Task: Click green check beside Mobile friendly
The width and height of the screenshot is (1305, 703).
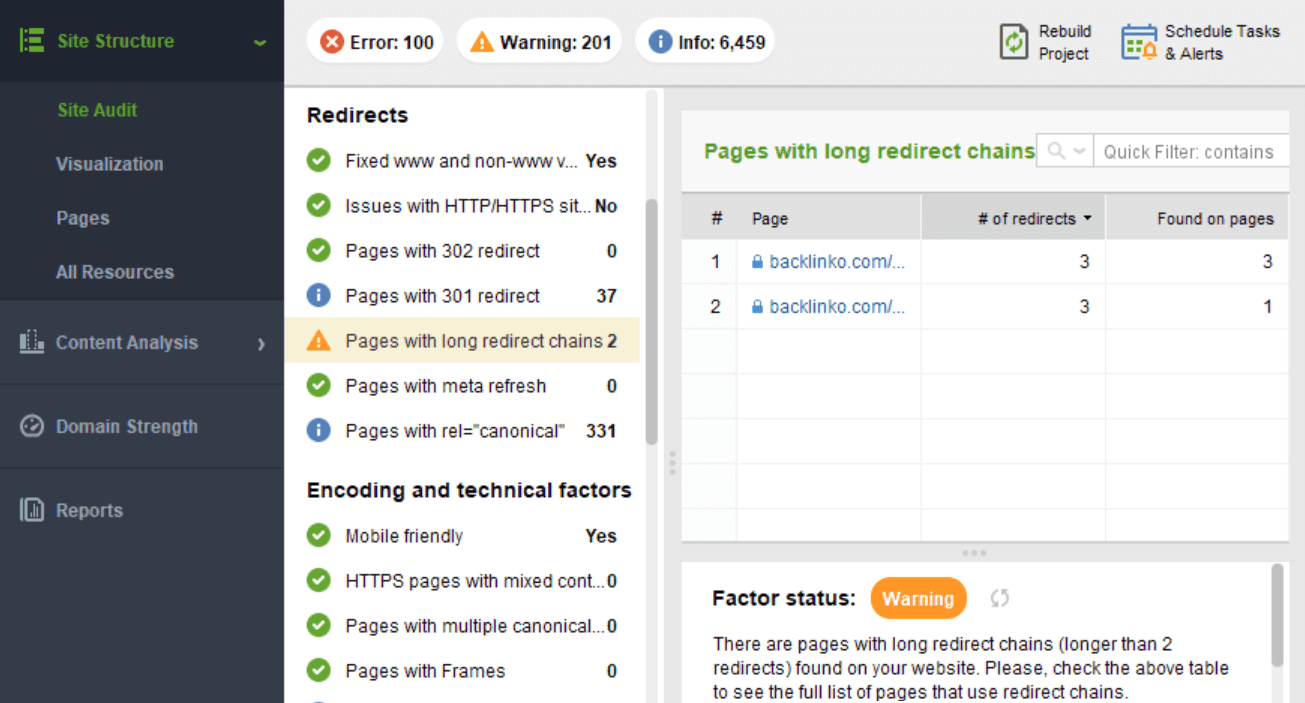Action: tap(318, 536)
